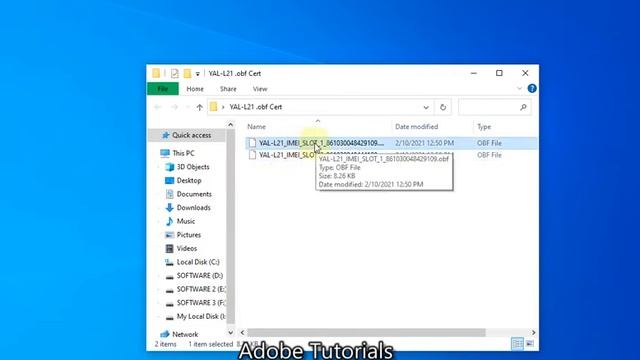The width and height of the screenshot is (640, 360).
Task: Maximize the File Explorer window
Action: [x=499, y=73]
